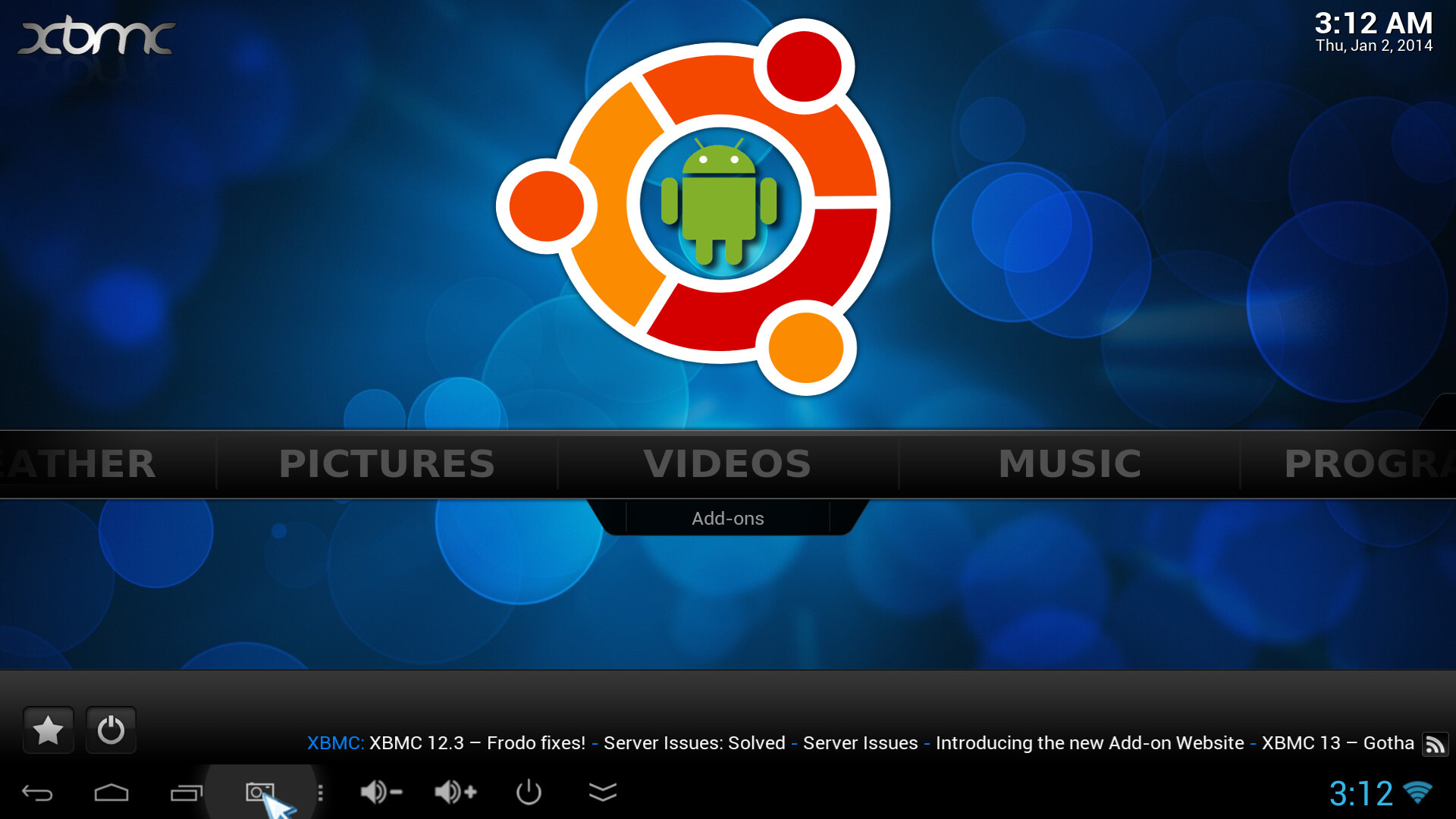Tap the Android back arrow
The height and width of the screenshot is (819, 1456).
pos(37,793)
